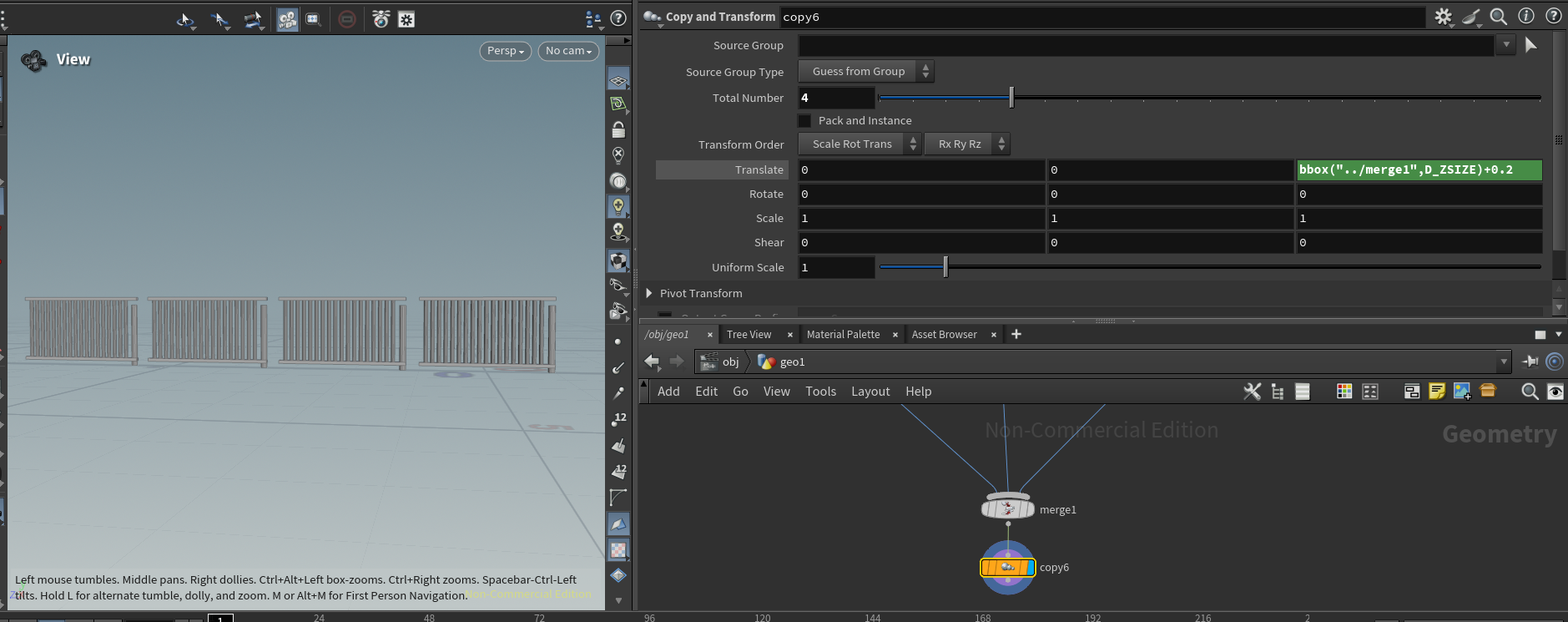Switch to the Tree View tab
Screen dimensions: 1568x622
(x=749, y=335)
